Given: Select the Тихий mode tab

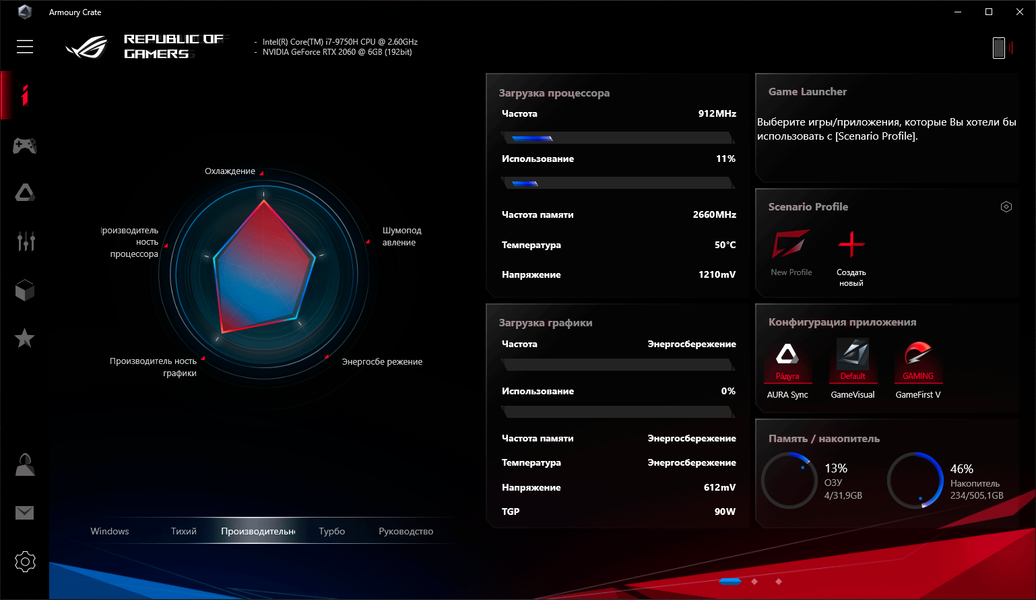Looking at the screenshot, I should [x=184, y=531].
